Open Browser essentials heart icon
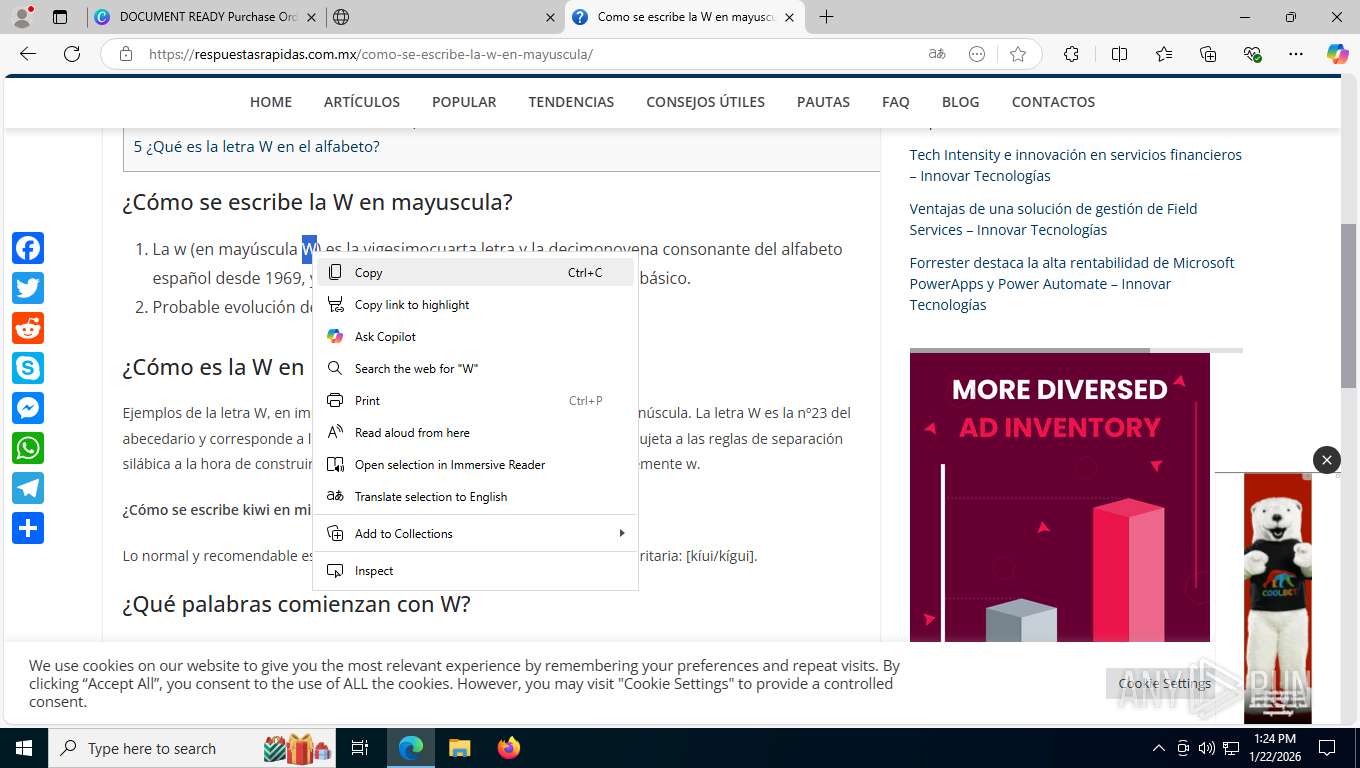Viewport: 1360px width, 768px height. tap(1252, 54)
